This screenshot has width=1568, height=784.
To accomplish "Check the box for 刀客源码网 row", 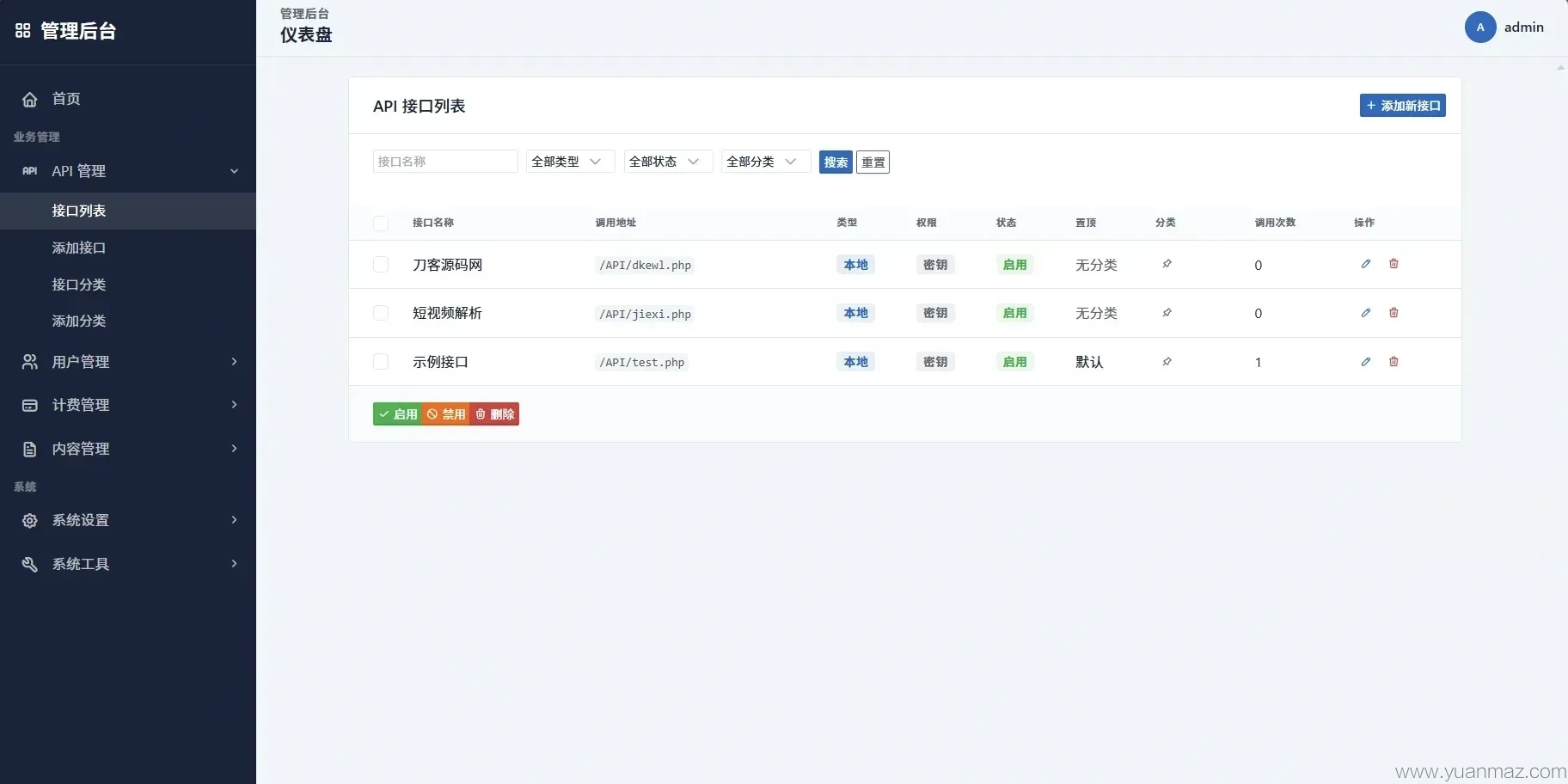I will click(x=381, y=265).
